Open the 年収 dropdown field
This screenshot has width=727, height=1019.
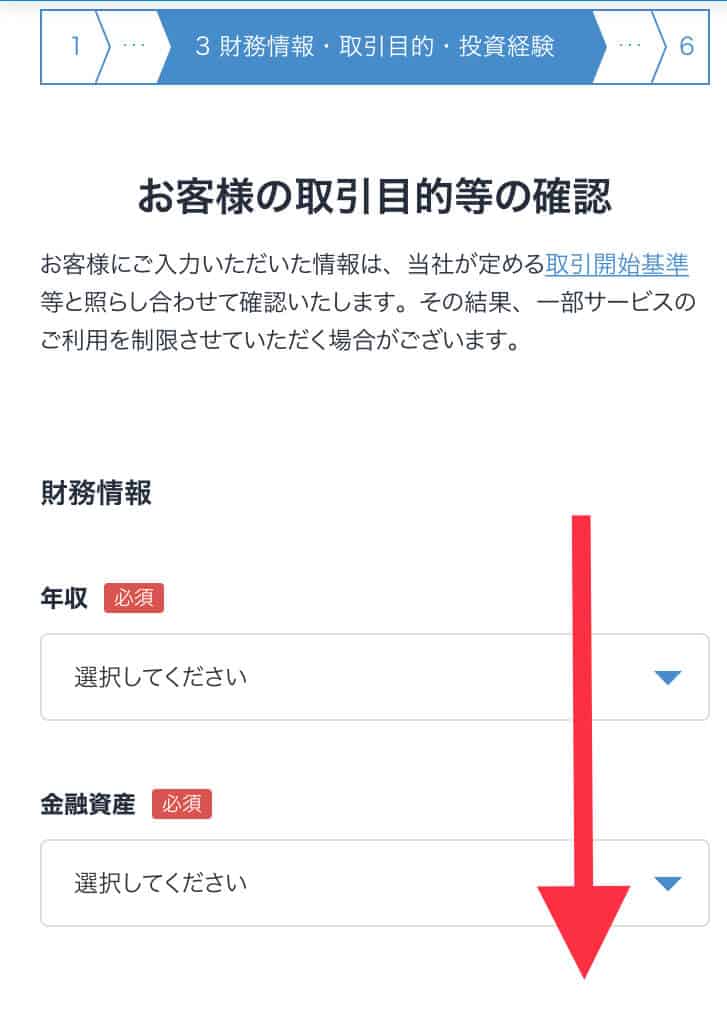[375, 677]
